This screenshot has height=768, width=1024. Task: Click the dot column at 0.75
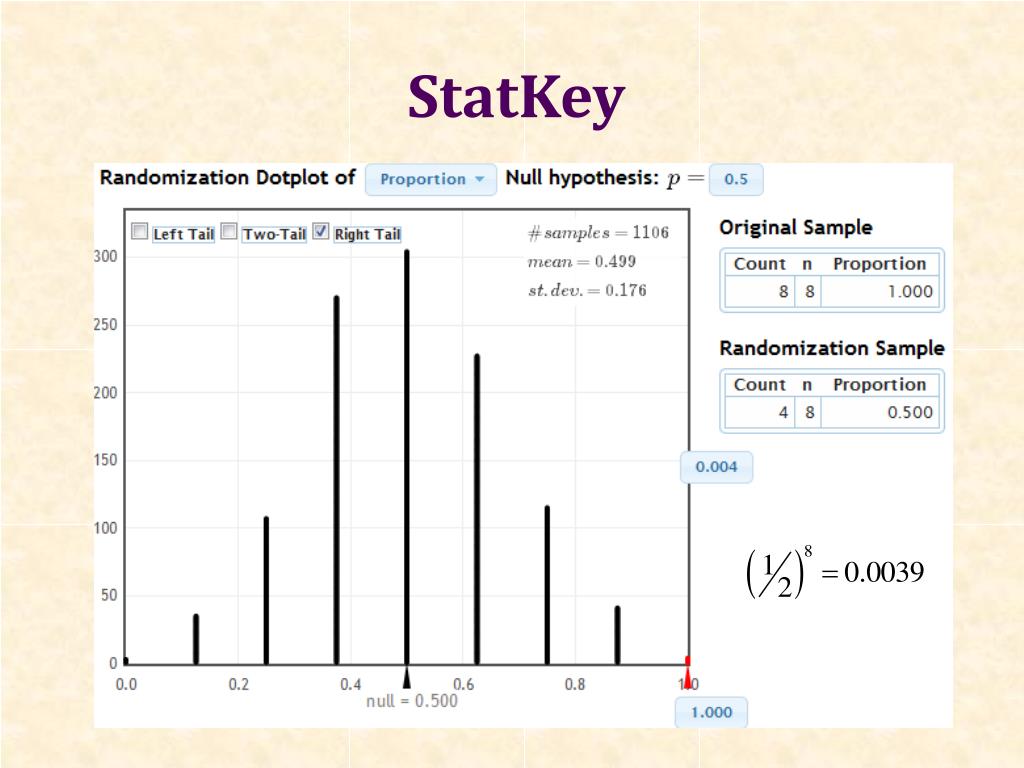(547, 585)
